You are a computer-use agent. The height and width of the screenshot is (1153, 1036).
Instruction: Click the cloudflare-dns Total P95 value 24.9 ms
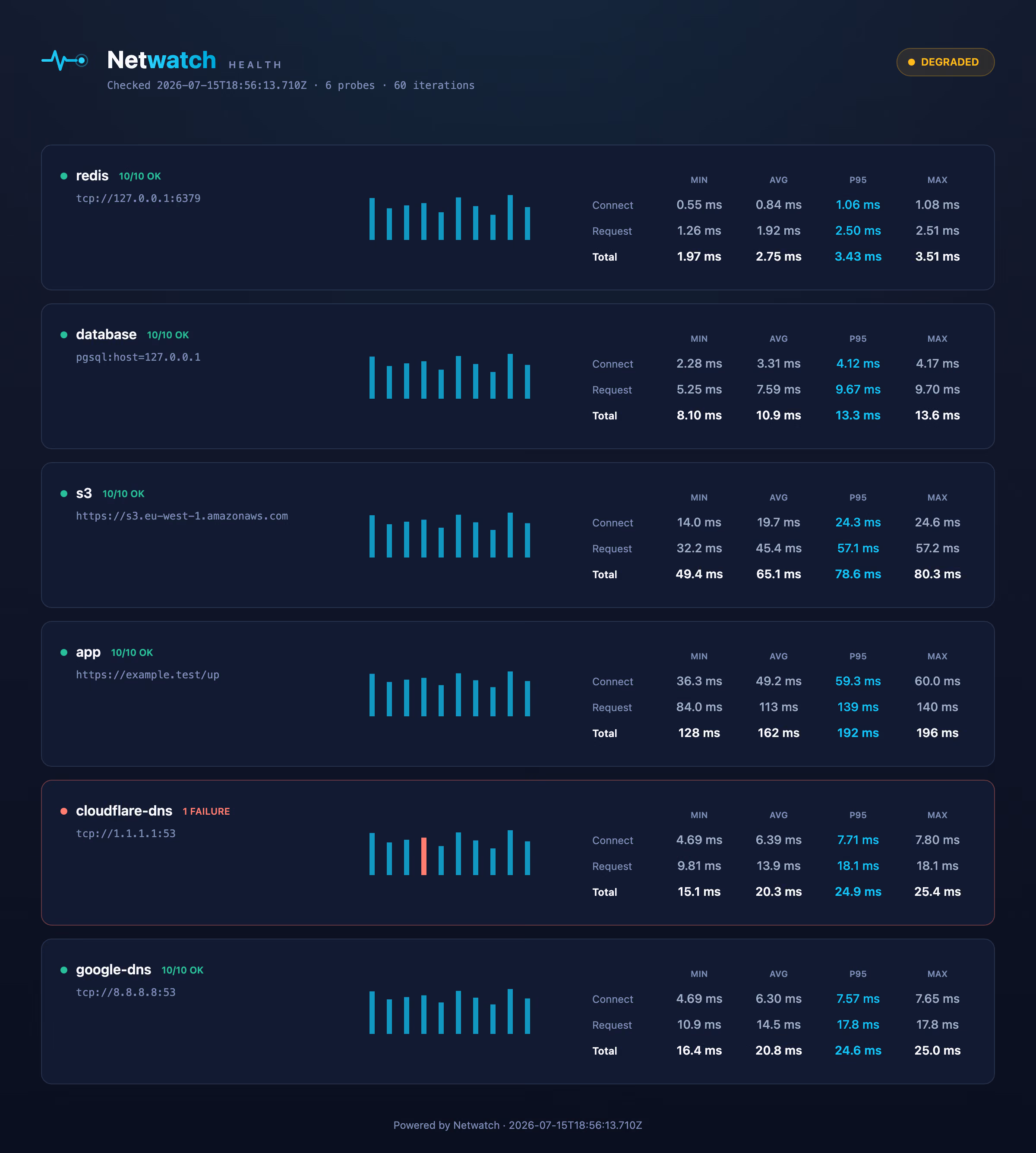click(858, 892)
